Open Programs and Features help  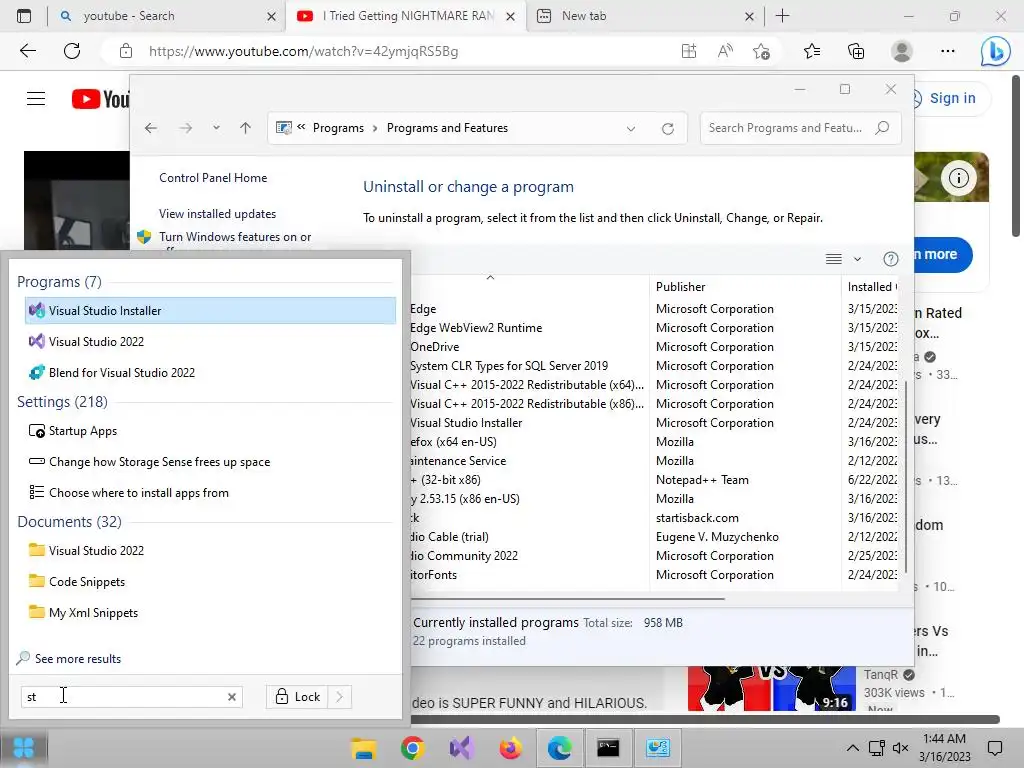(891, 259)
